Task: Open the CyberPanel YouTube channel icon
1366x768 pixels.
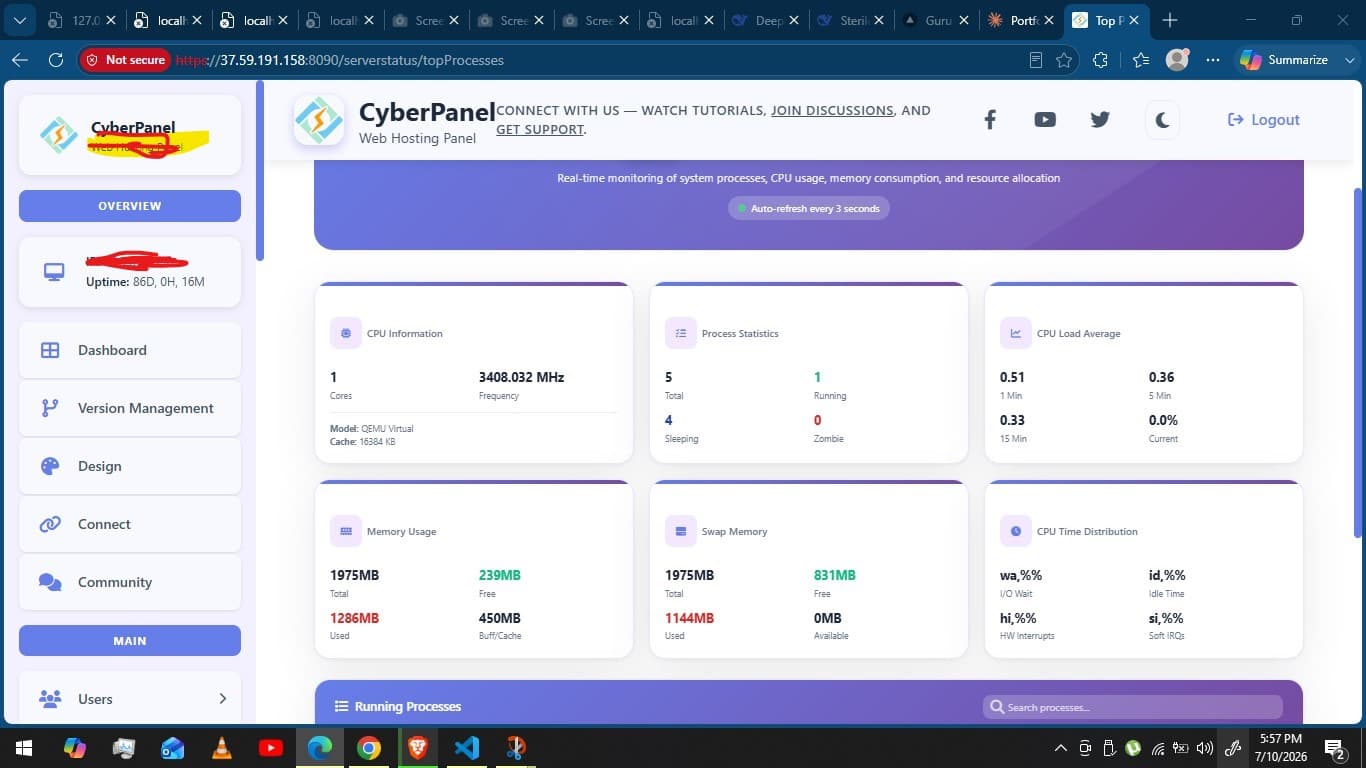Action: point(1045,120)
